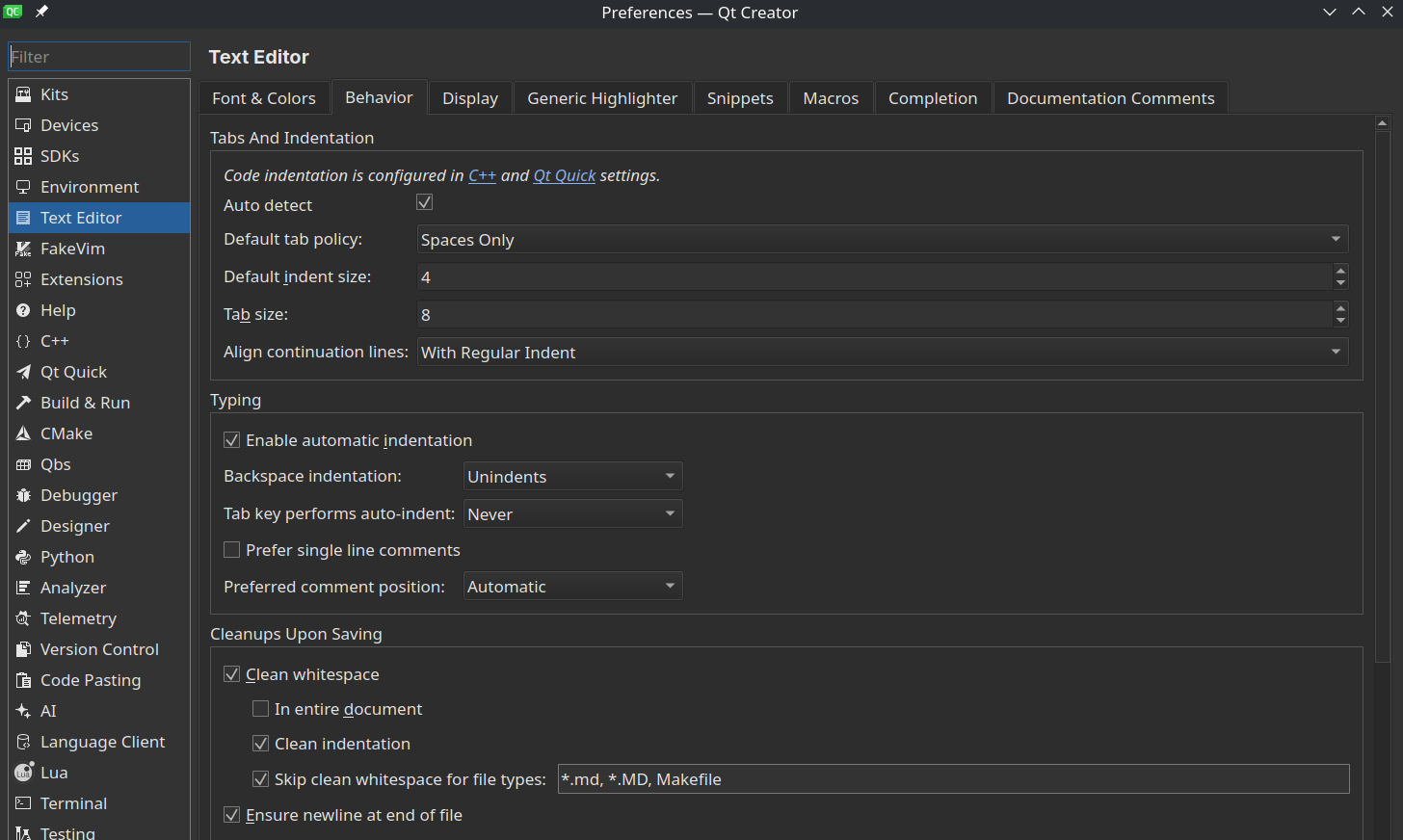Select the FakeVim sidebar icon

(23, 249)
